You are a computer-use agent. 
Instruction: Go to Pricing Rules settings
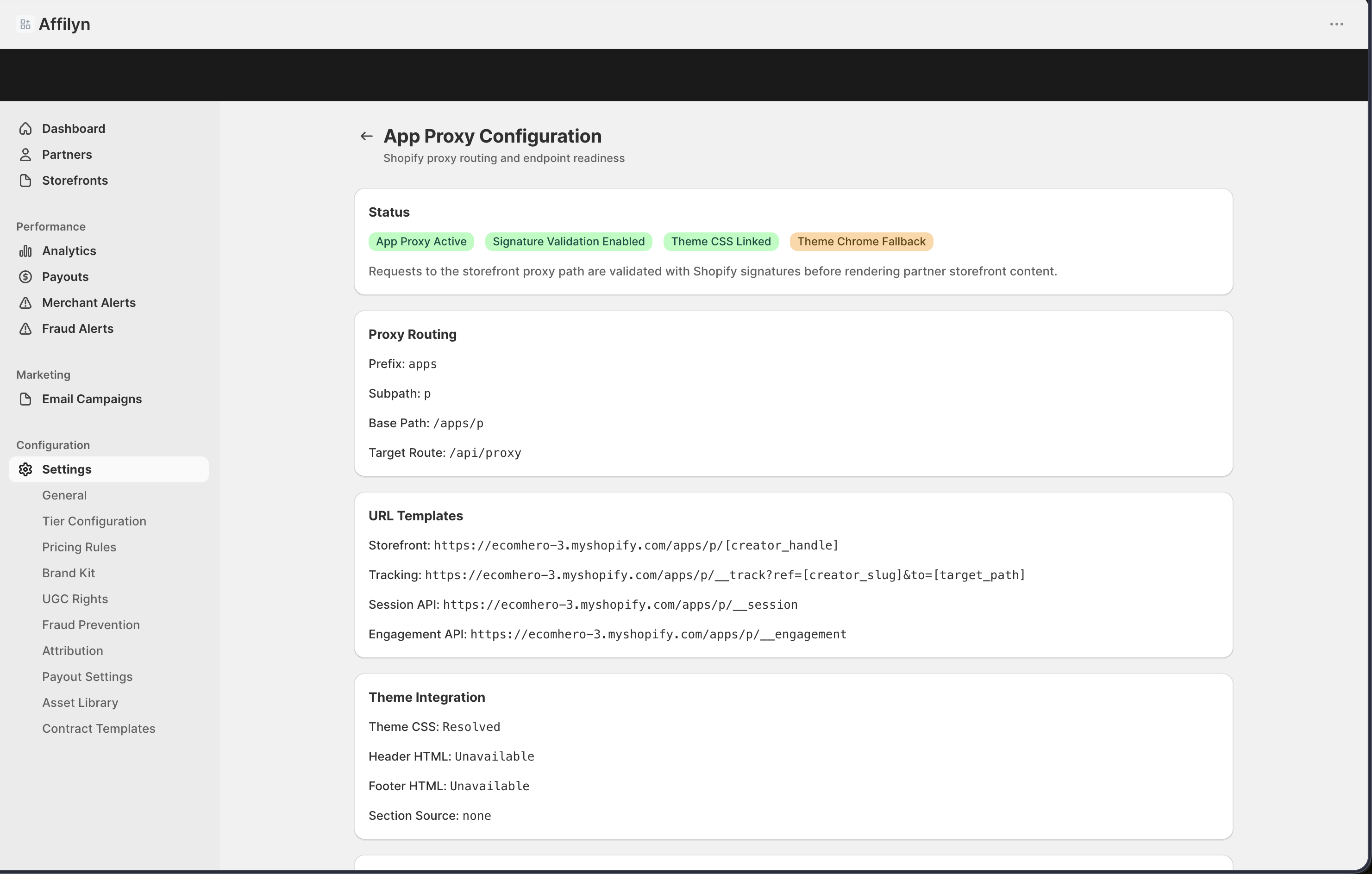(x=79, y=548)
